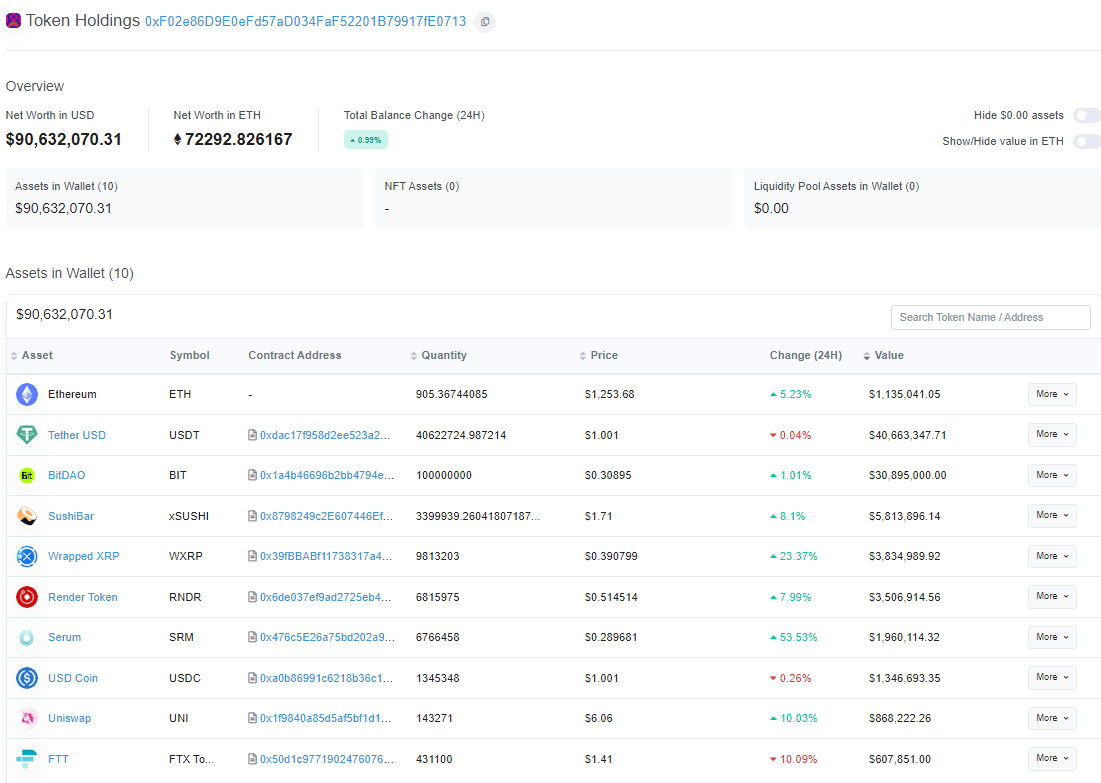Click contract file icon in BitDAO row

252,475
